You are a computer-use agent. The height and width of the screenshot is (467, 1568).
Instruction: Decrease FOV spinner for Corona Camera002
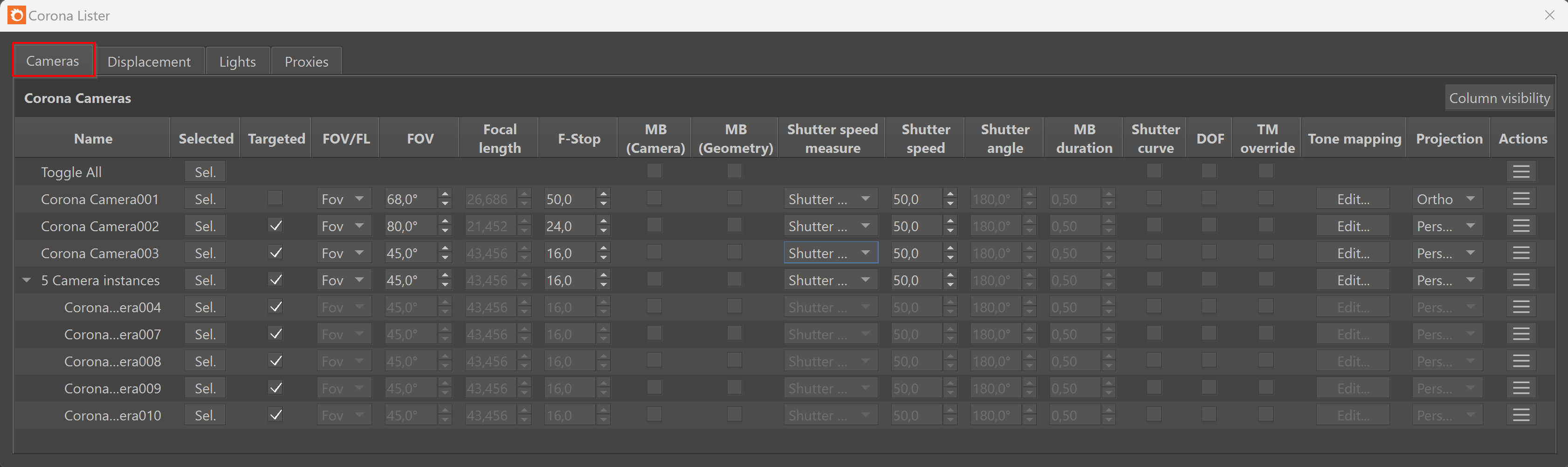tap(445, 231)
